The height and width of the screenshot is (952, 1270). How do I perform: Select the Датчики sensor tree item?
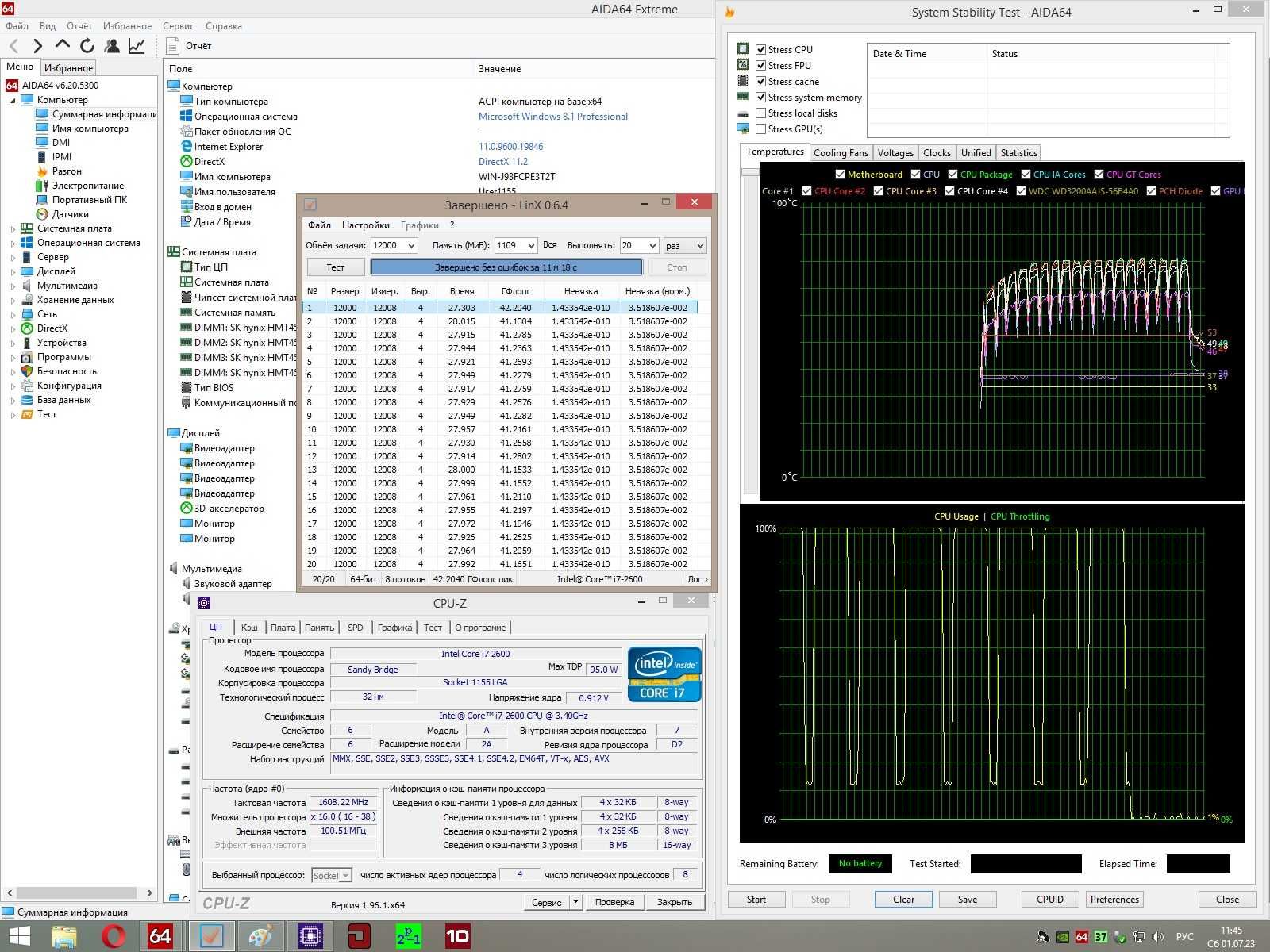pyautogui.click(x=71, y=214)
